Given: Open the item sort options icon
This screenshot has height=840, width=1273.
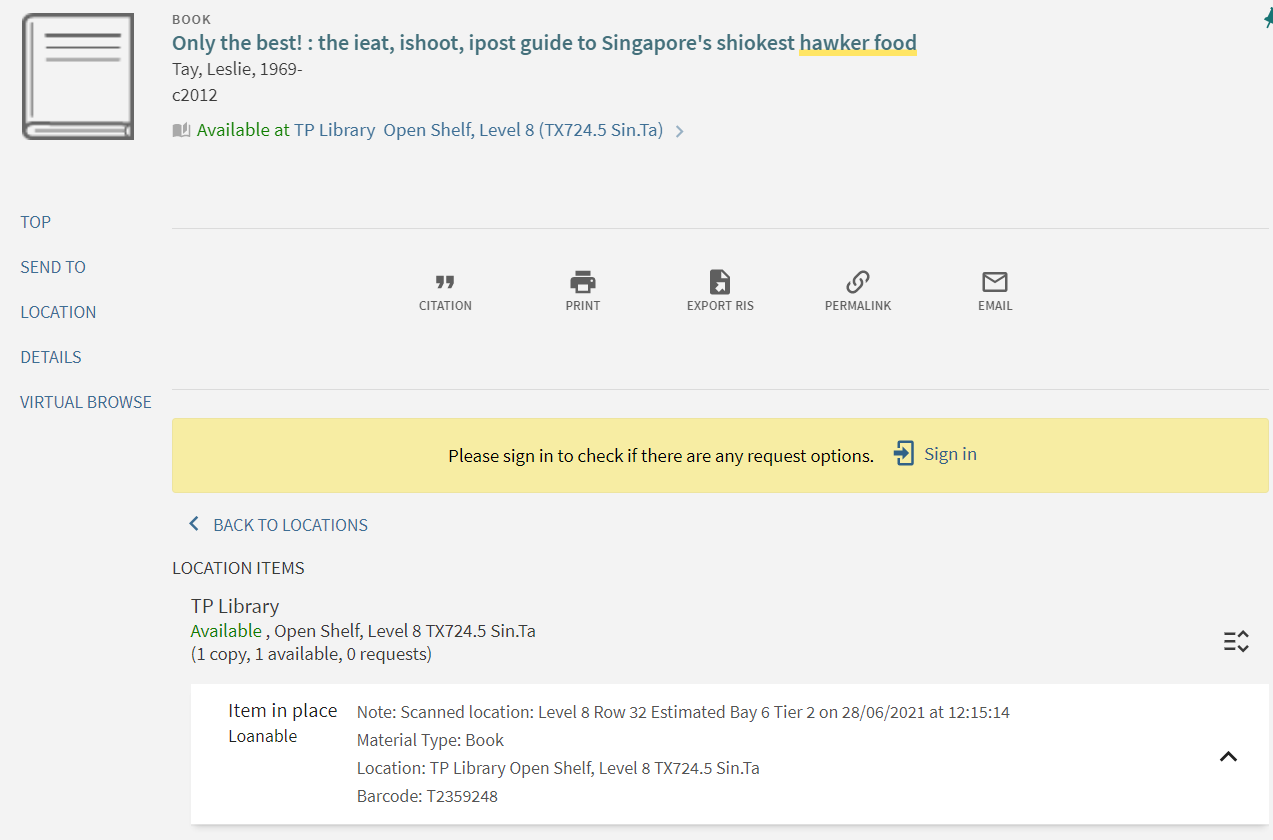Looking at the screenshot, I should (x=1237, y=641).
